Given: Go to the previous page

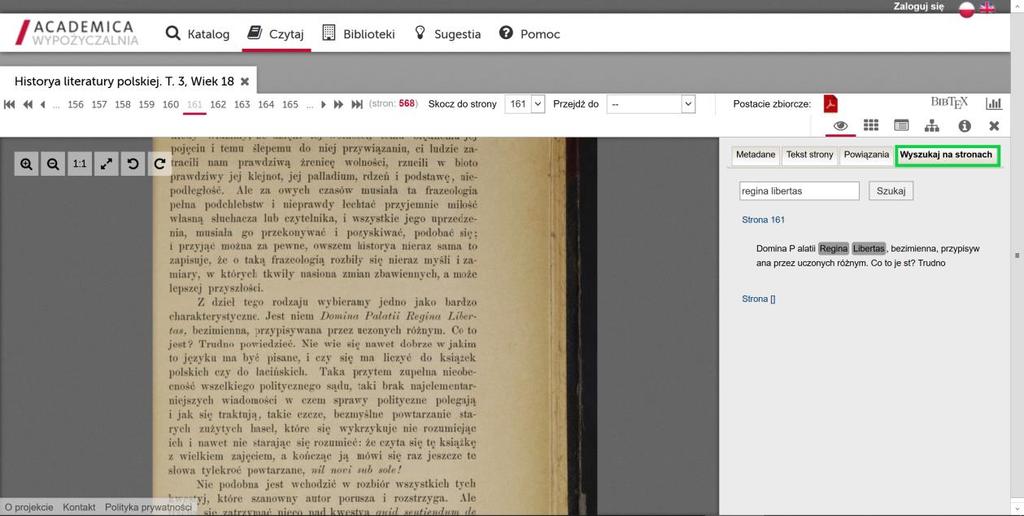Looking at the screenshot, I should pyautogui.click(x=42, y=105).
